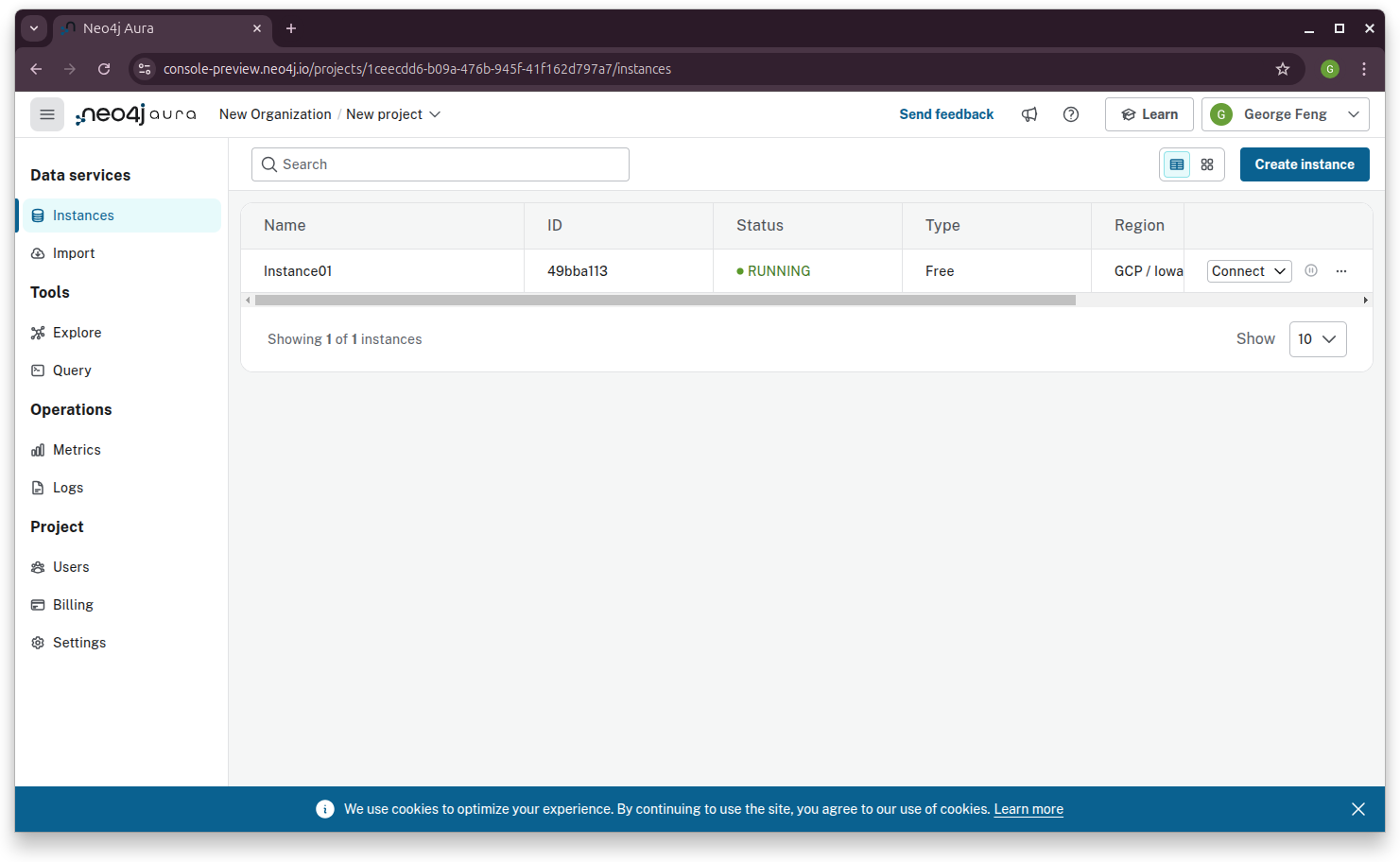
Task: Open the Learn button
Action: coord(1149,114)
